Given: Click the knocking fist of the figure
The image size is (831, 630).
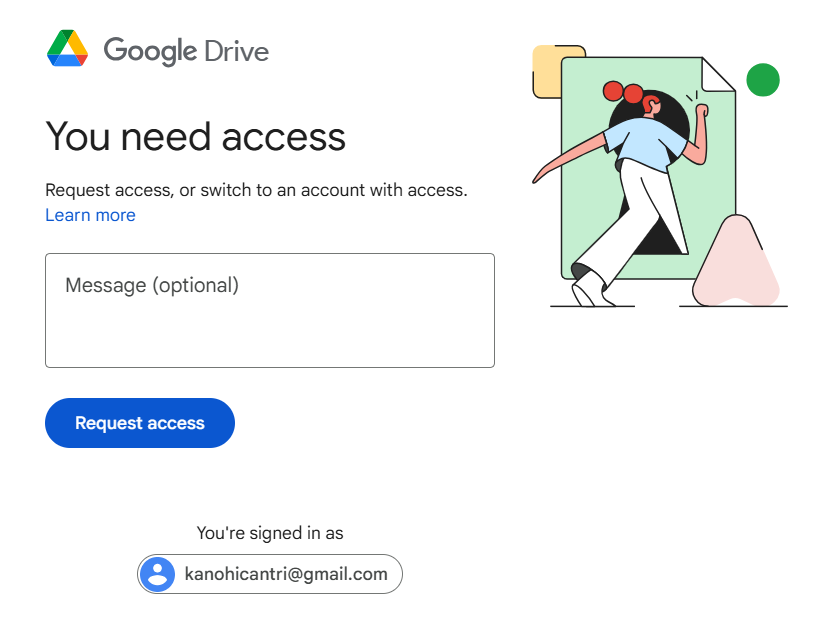Looking at the screenshot, I should click(x=701, y=111).
